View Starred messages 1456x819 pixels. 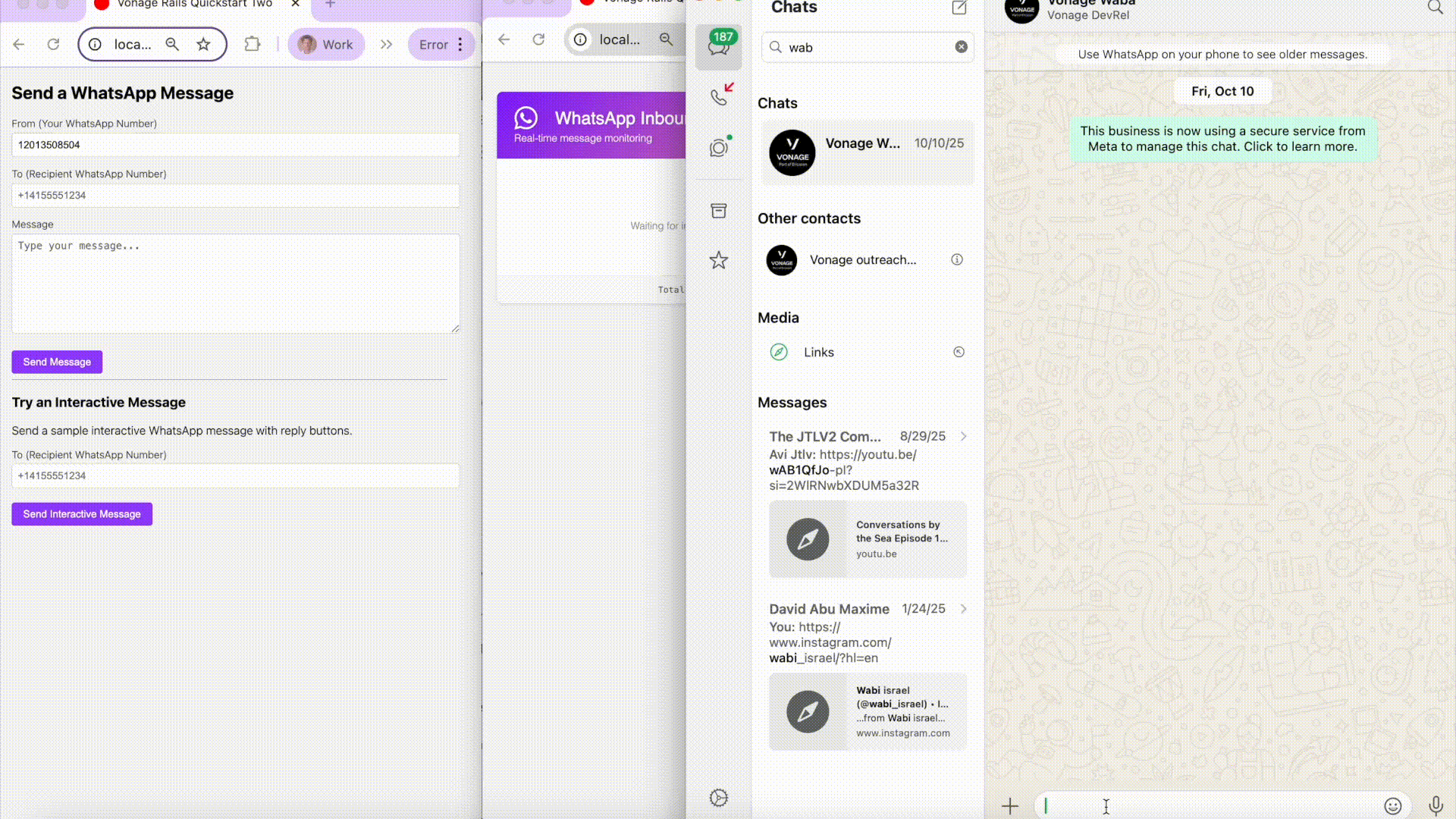pyautogui.click(x=718, y=260)
